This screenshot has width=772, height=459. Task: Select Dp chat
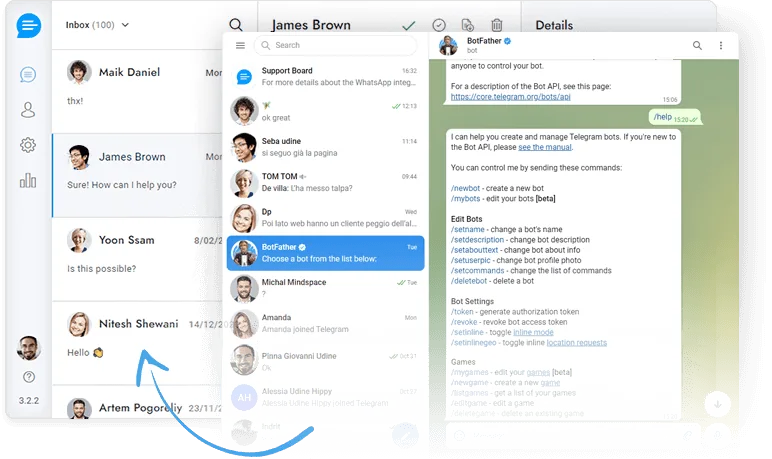point(325,218)
